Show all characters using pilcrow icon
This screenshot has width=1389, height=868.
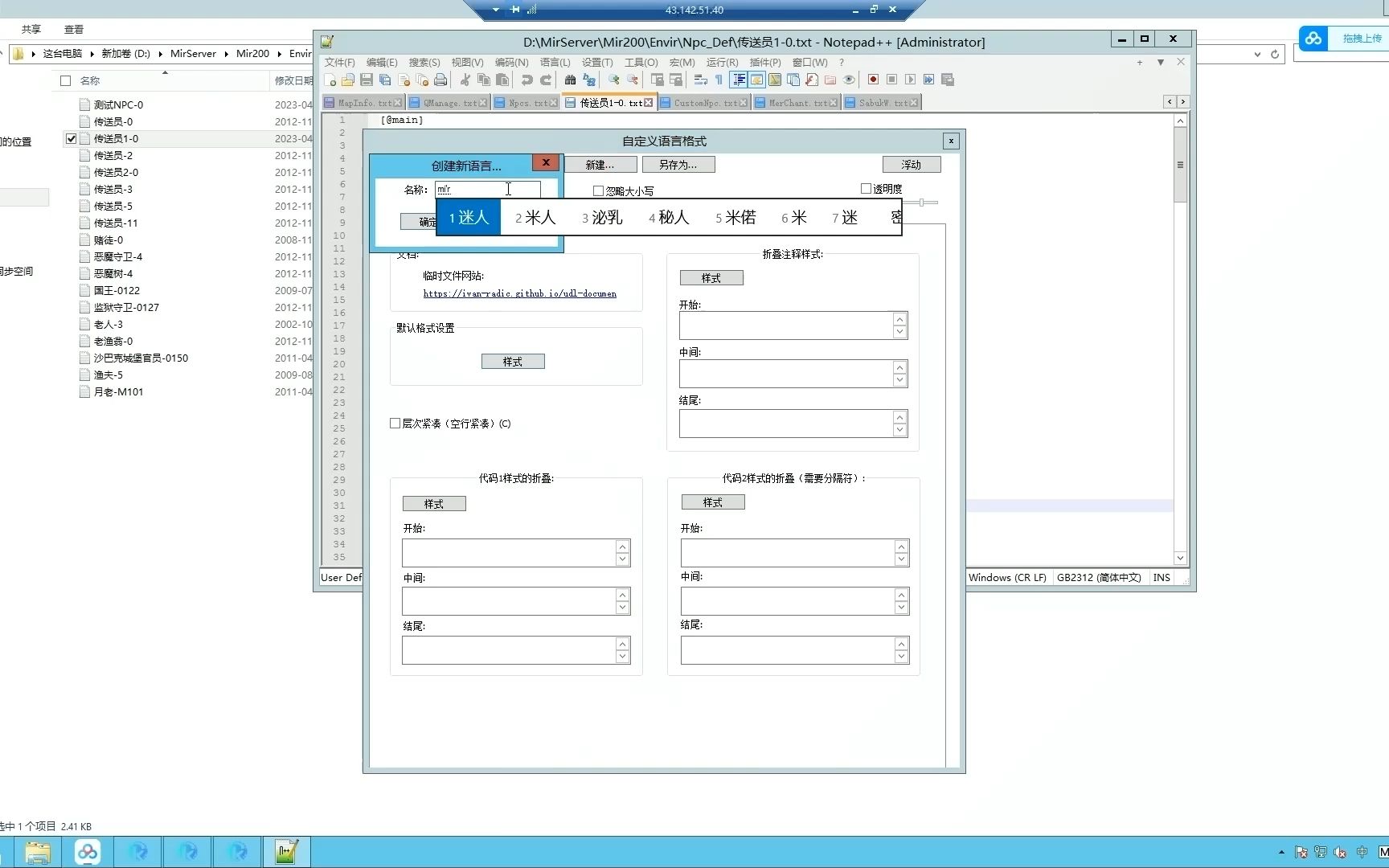point(718,80)
